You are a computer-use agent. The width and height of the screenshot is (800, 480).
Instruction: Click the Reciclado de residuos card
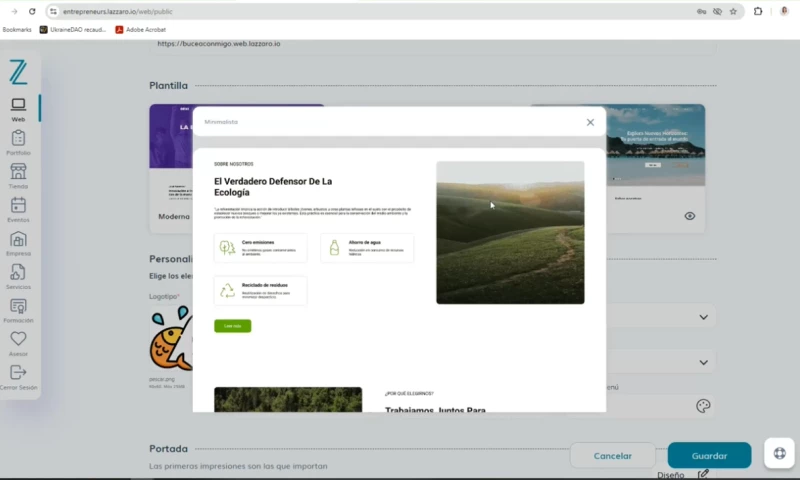[261, 291]
